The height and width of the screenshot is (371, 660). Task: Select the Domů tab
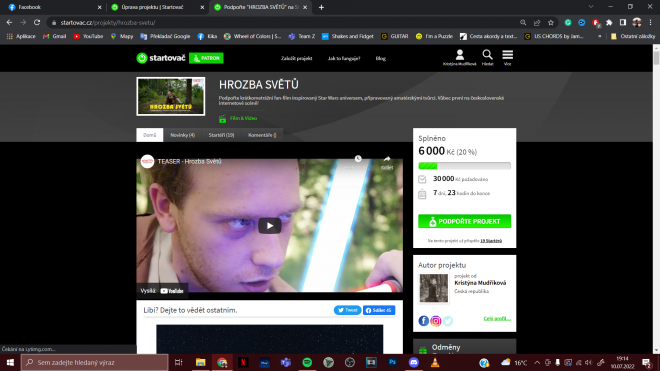(x=149, y=135)
